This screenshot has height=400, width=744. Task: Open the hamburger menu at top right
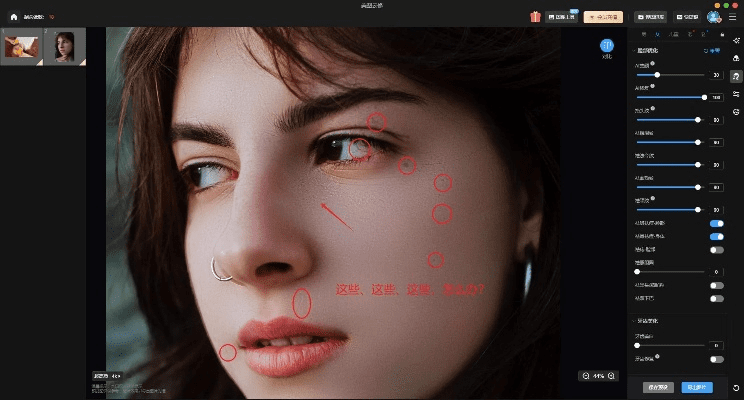coord(732,17)
